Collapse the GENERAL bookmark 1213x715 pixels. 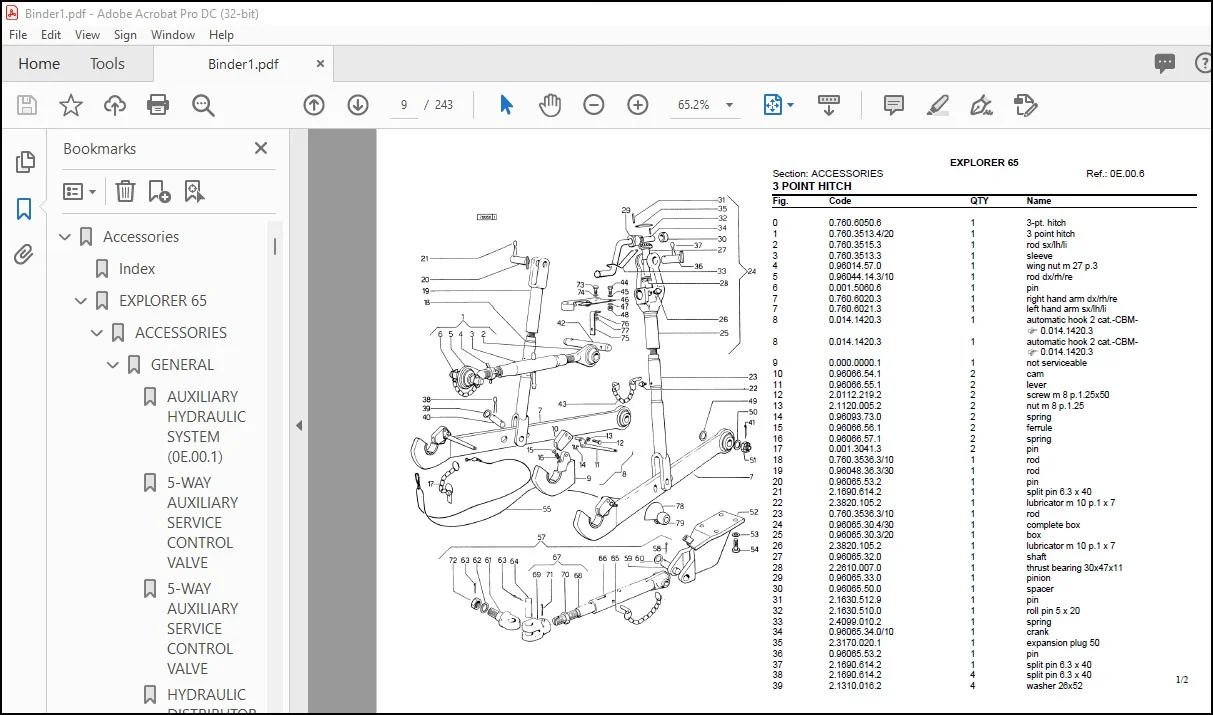click(114, 365)
